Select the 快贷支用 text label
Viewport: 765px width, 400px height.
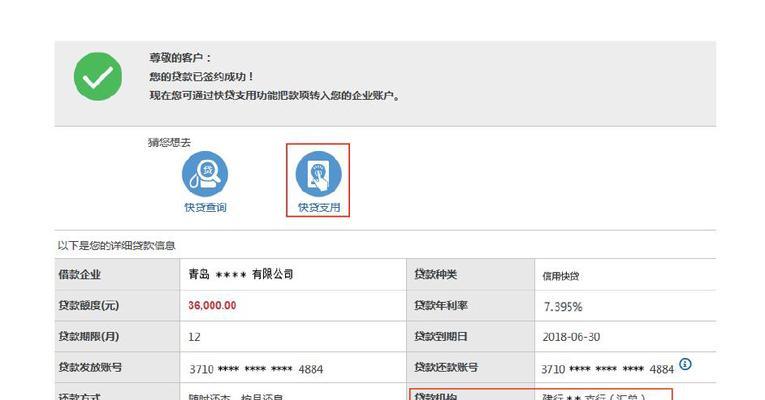point(318,208)
